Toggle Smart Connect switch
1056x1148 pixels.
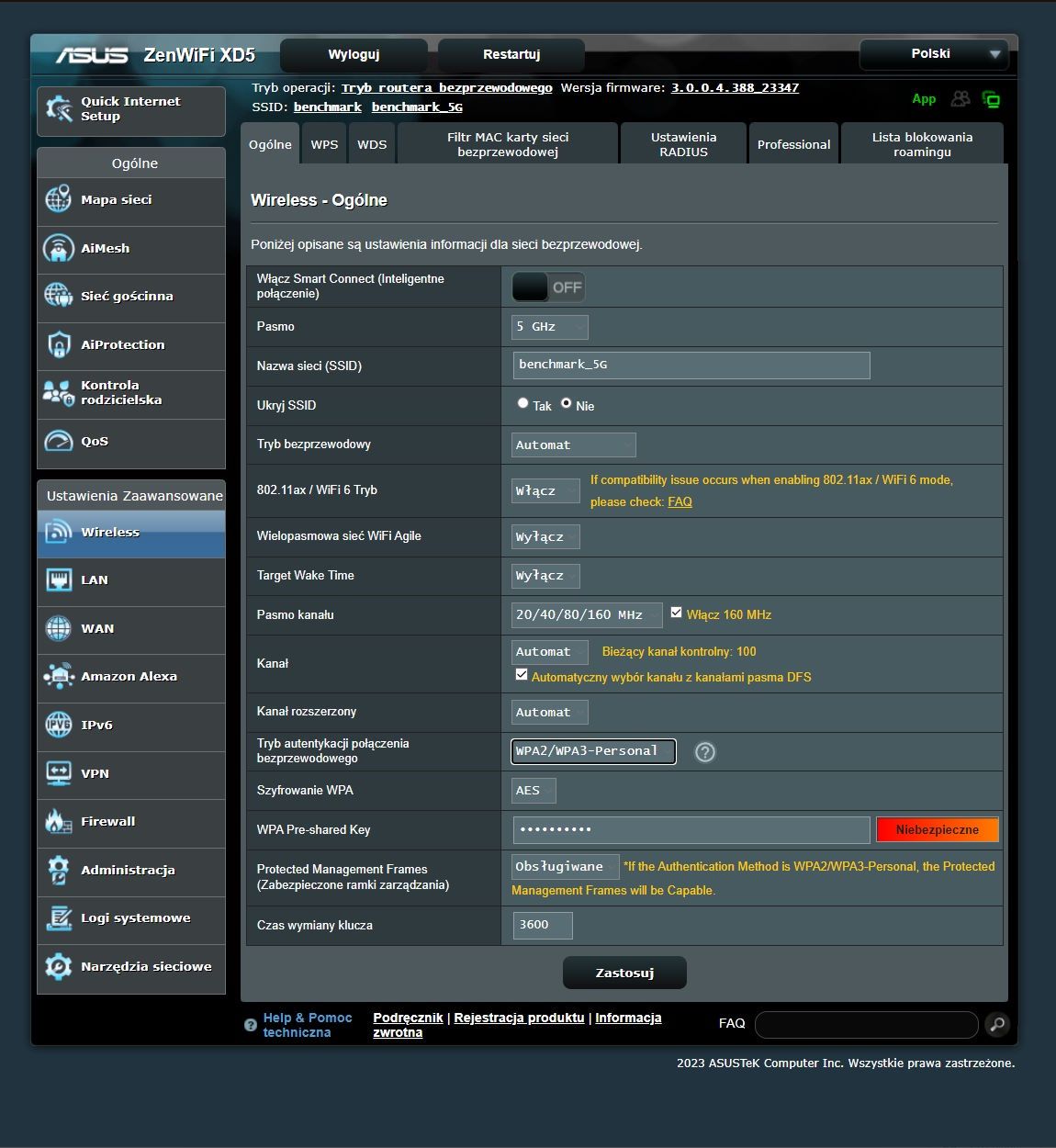tap(548, 287)
